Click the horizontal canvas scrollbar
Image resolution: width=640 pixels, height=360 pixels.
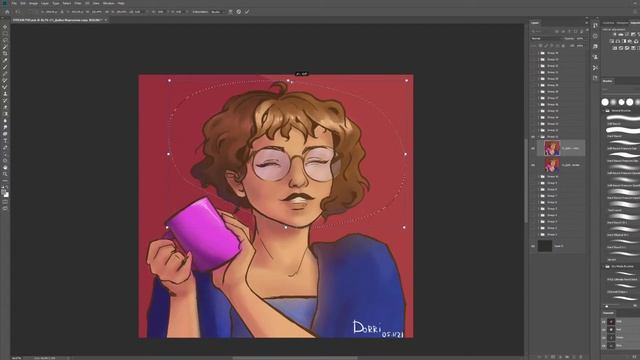click(x=295, y=358)
